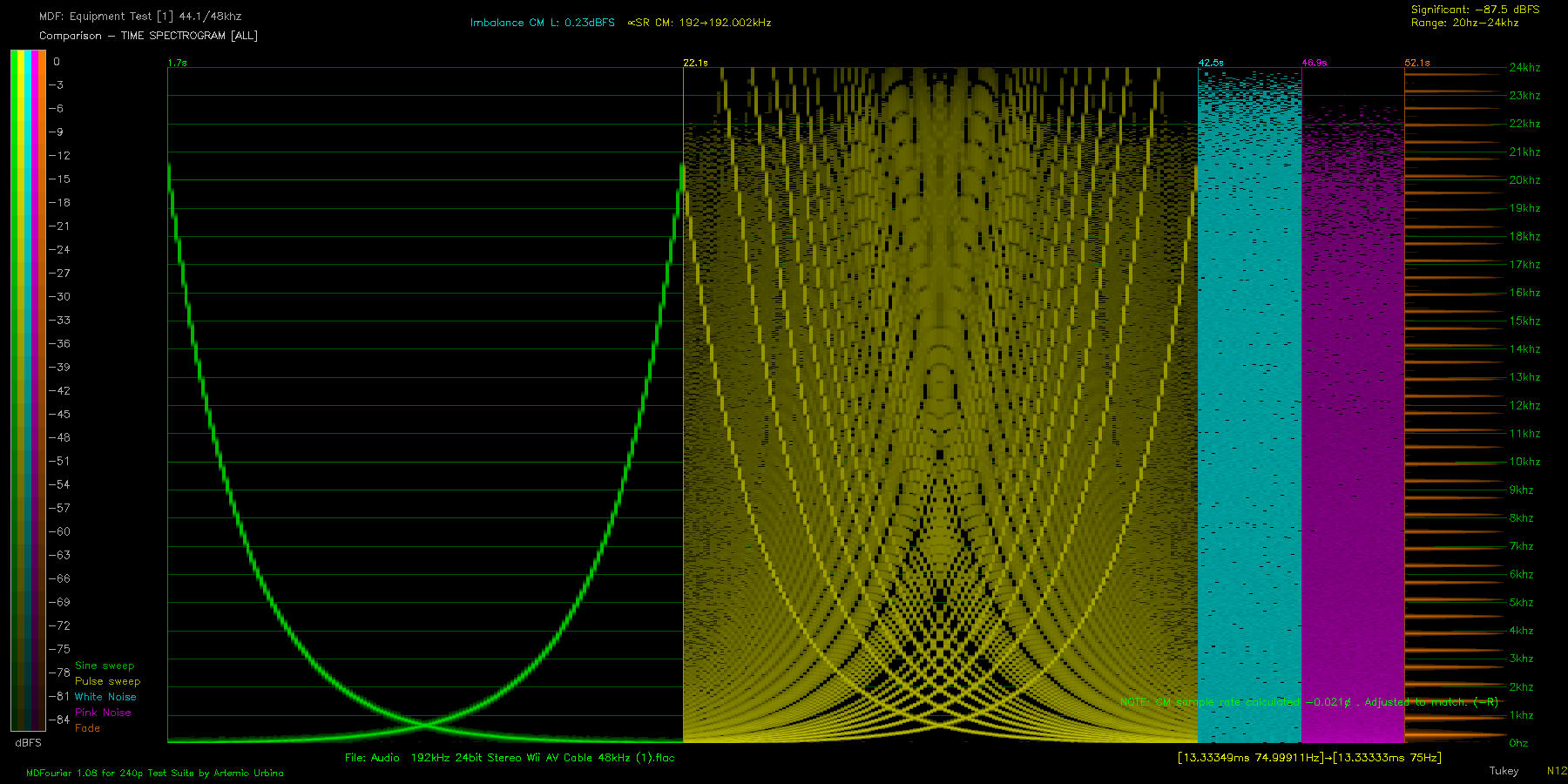Click the '24khz' frequency axis label

point(1524,68)
